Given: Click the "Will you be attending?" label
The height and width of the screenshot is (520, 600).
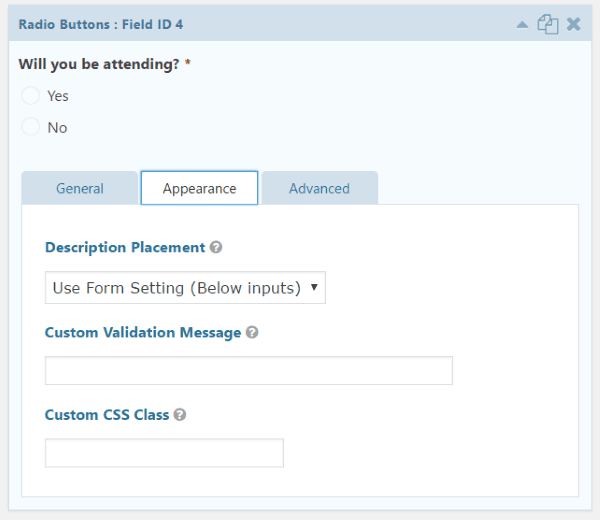Looking at the screenshot, I should tap(99, 64).
